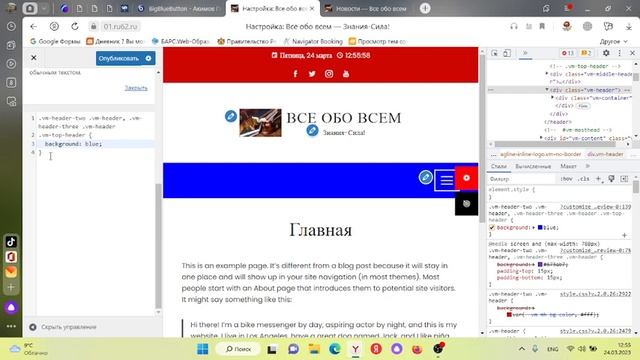Viewport: 640px width, 360px height.
Task: Open the red var color swatch
Action: pos(509,314)
